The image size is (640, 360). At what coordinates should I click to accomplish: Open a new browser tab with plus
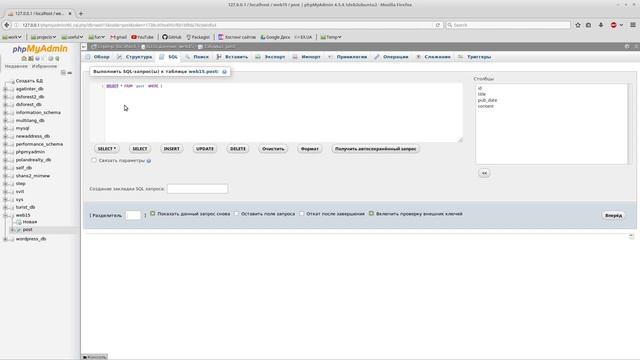[x=81, y=13]
